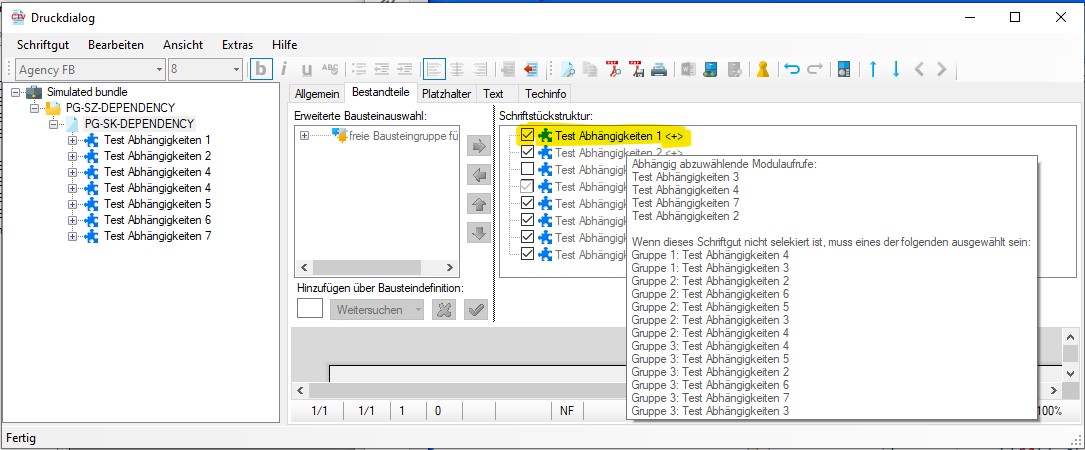Toggle bold formatting in the toolbar
Image resolution: width=1085 pixels, height=450 pixels.
261,69
